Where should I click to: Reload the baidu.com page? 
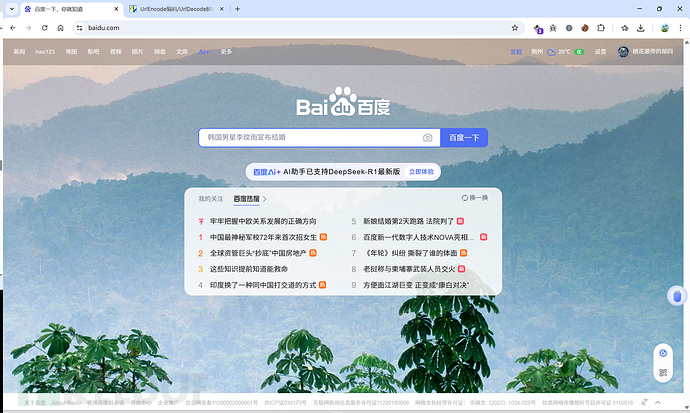[x=44, y=28]
